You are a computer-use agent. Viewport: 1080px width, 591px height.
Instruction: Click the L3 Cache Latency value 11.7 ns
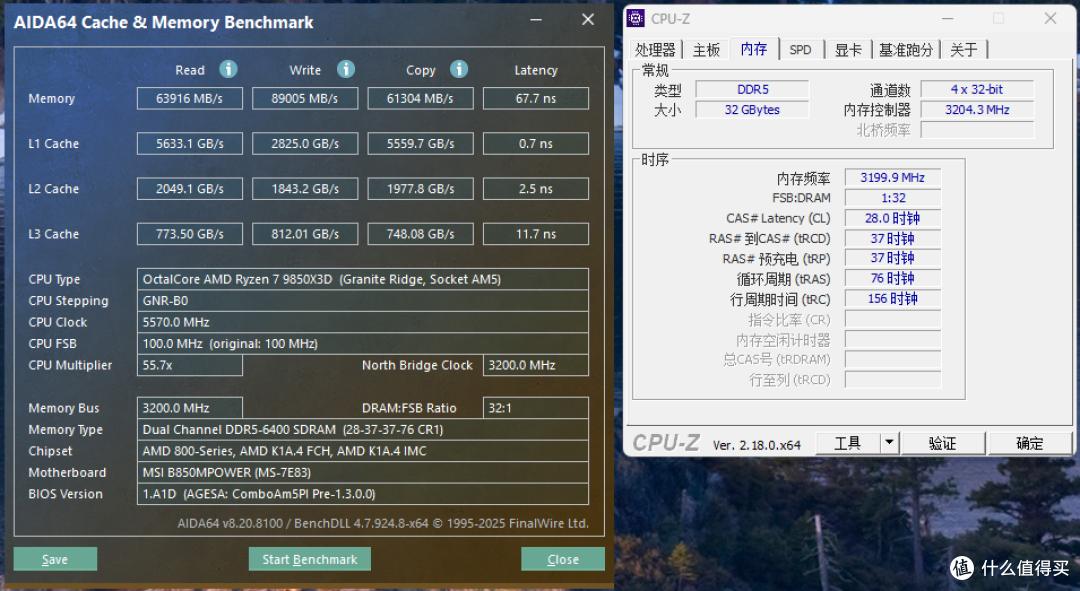tap(536, 234)
